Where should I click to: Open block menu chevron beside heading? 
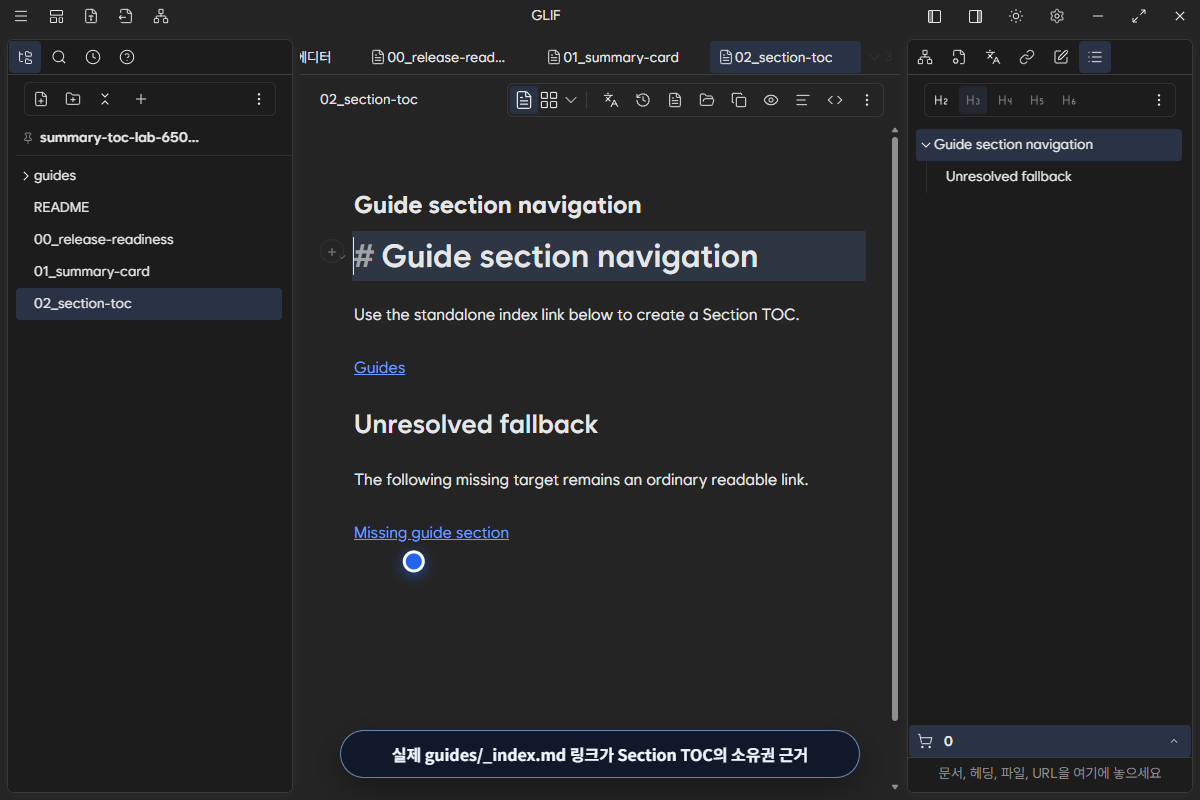point(343,256)
